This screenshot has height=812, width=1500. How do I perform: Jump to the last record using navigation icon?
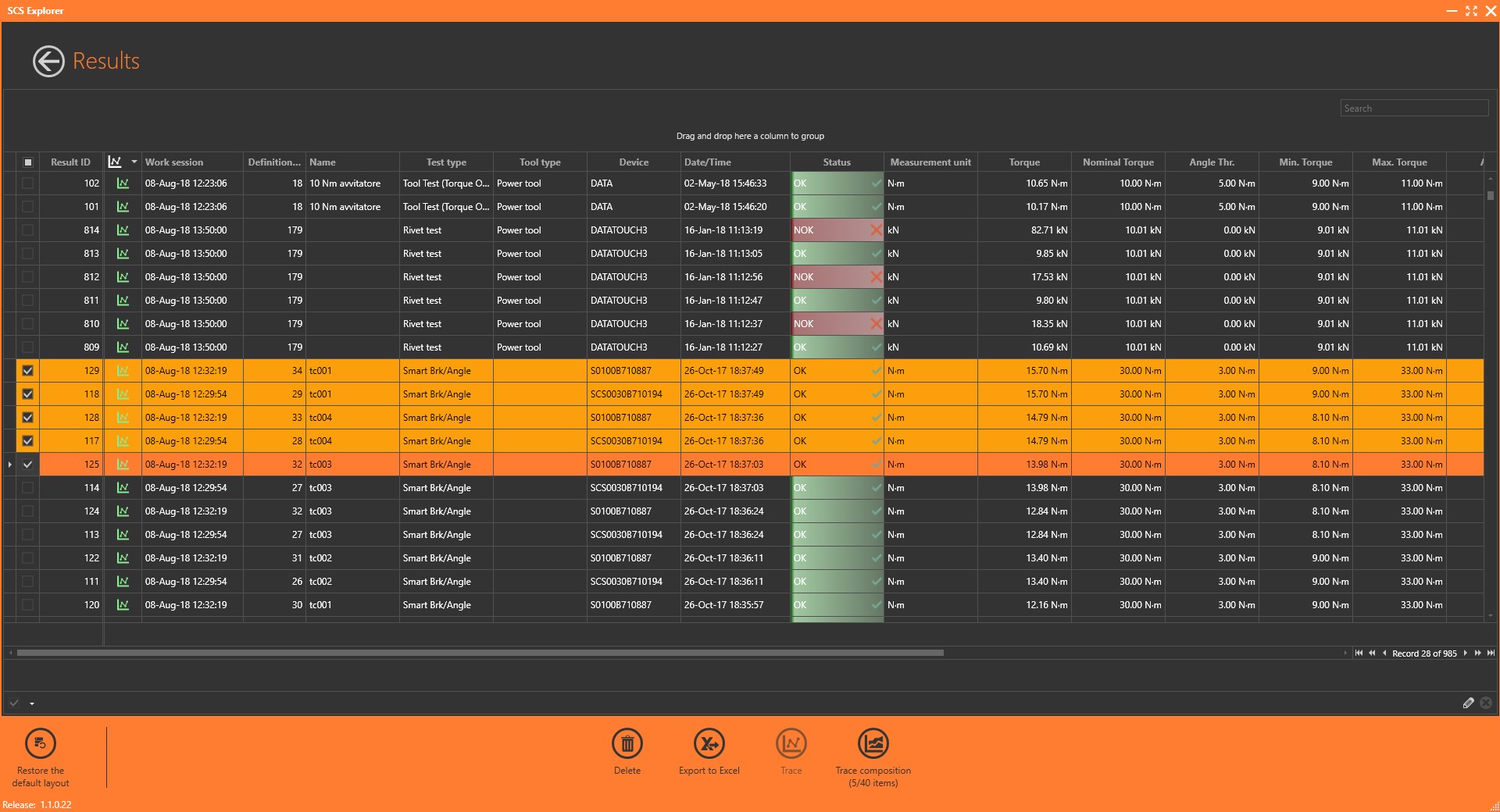tap(1489, 654)
